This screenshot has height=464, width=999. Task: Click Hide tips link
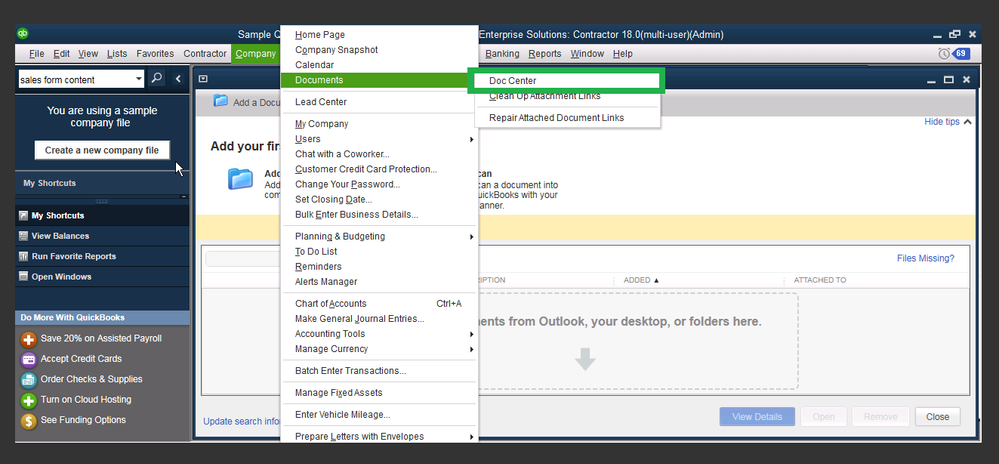click(942, 122)
